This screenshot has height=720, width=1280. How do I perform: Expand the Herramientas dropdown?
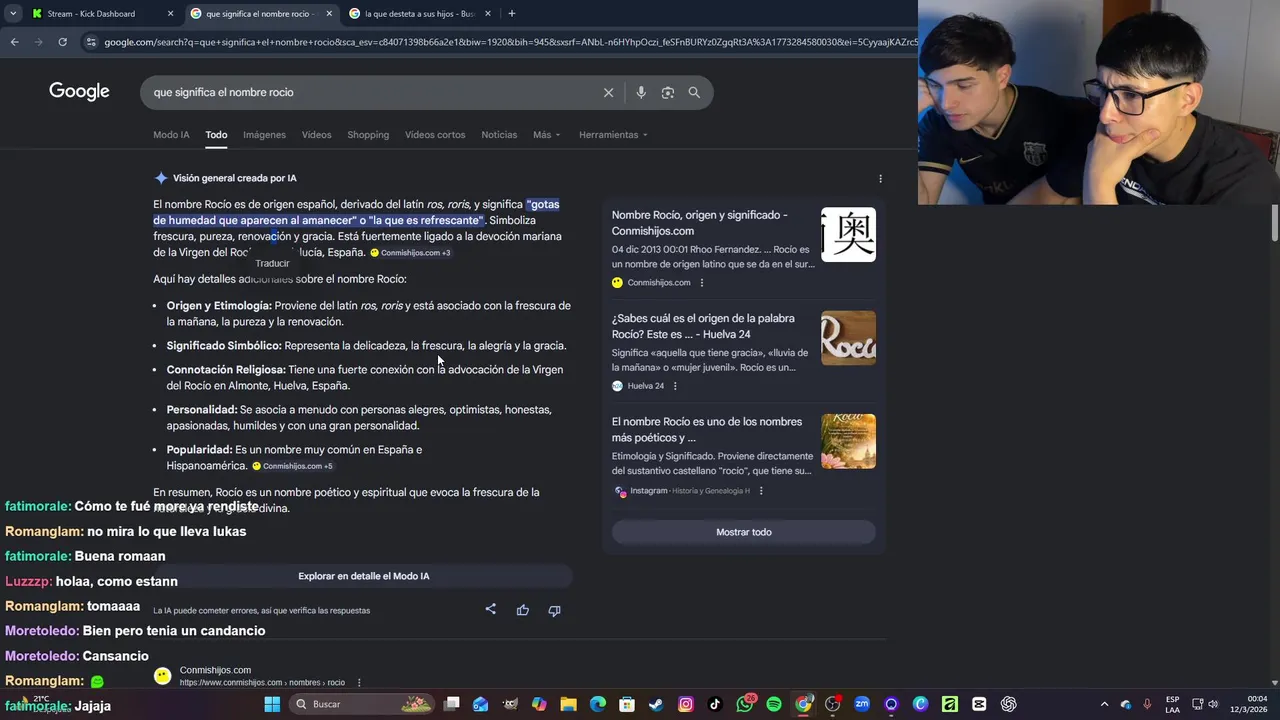pos(613,135)
